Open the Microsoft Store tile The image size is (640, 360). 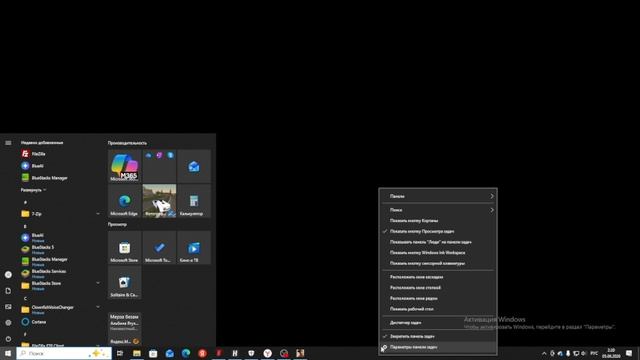(124, 247)
